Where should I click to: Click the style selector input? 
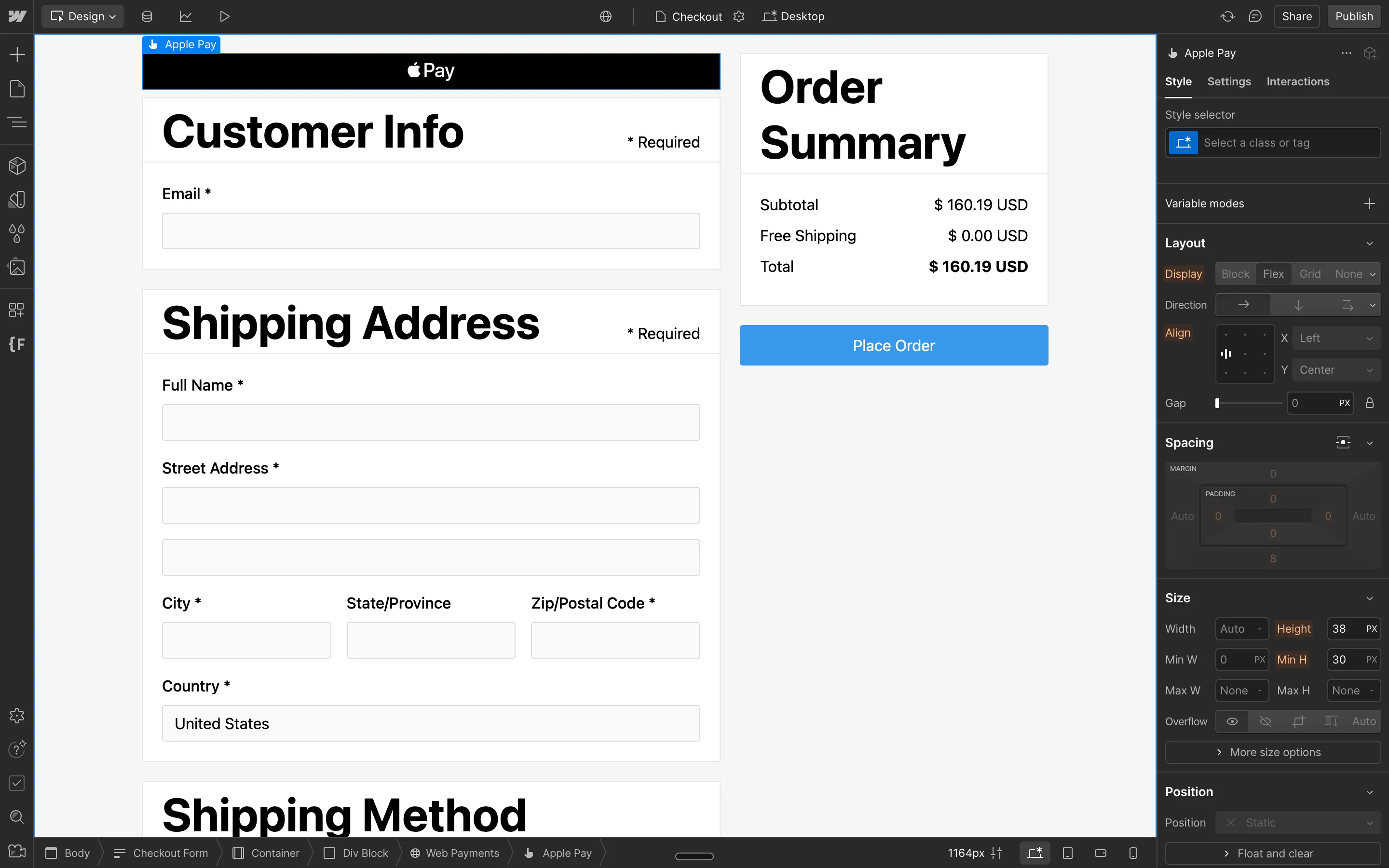(1272, 142)
